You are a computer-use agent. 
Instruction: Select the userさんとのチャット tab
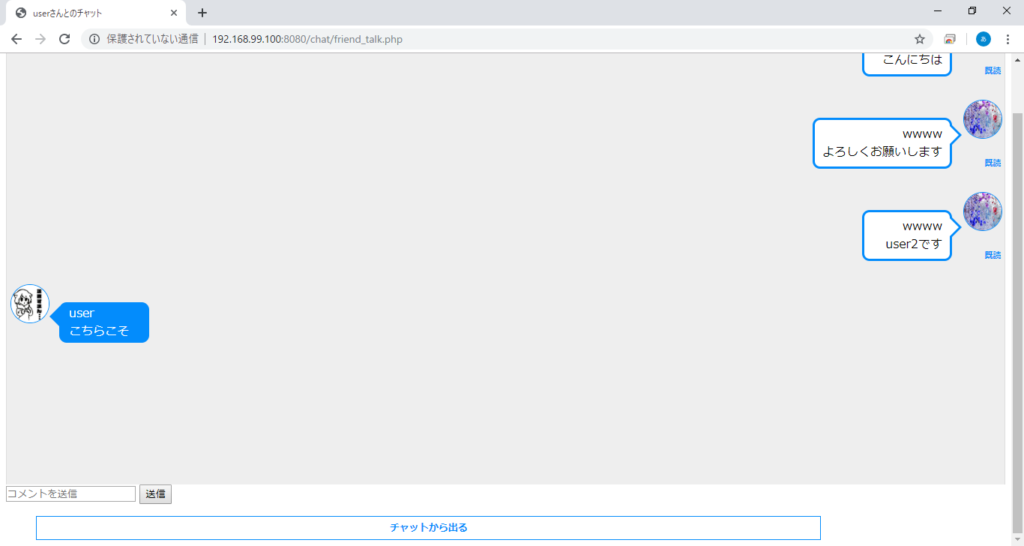[x=90, y=13]
